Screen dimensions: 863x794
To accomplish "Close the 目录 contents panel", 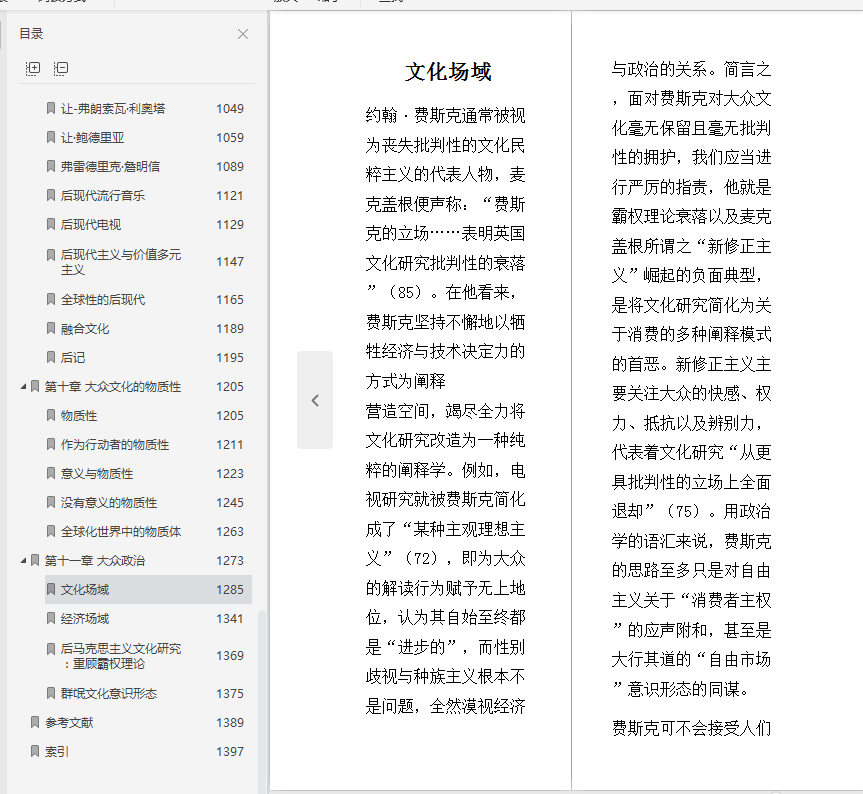I will pos(243,34).
